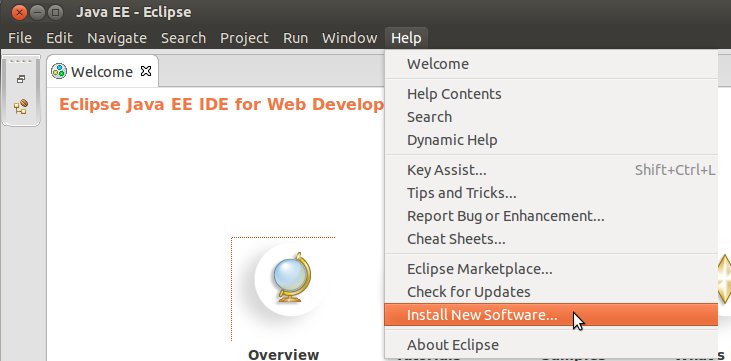Open the hierarchy view icon in left sidebar
731x361 pixels.
pyautogui.click(x=21, y=107)
